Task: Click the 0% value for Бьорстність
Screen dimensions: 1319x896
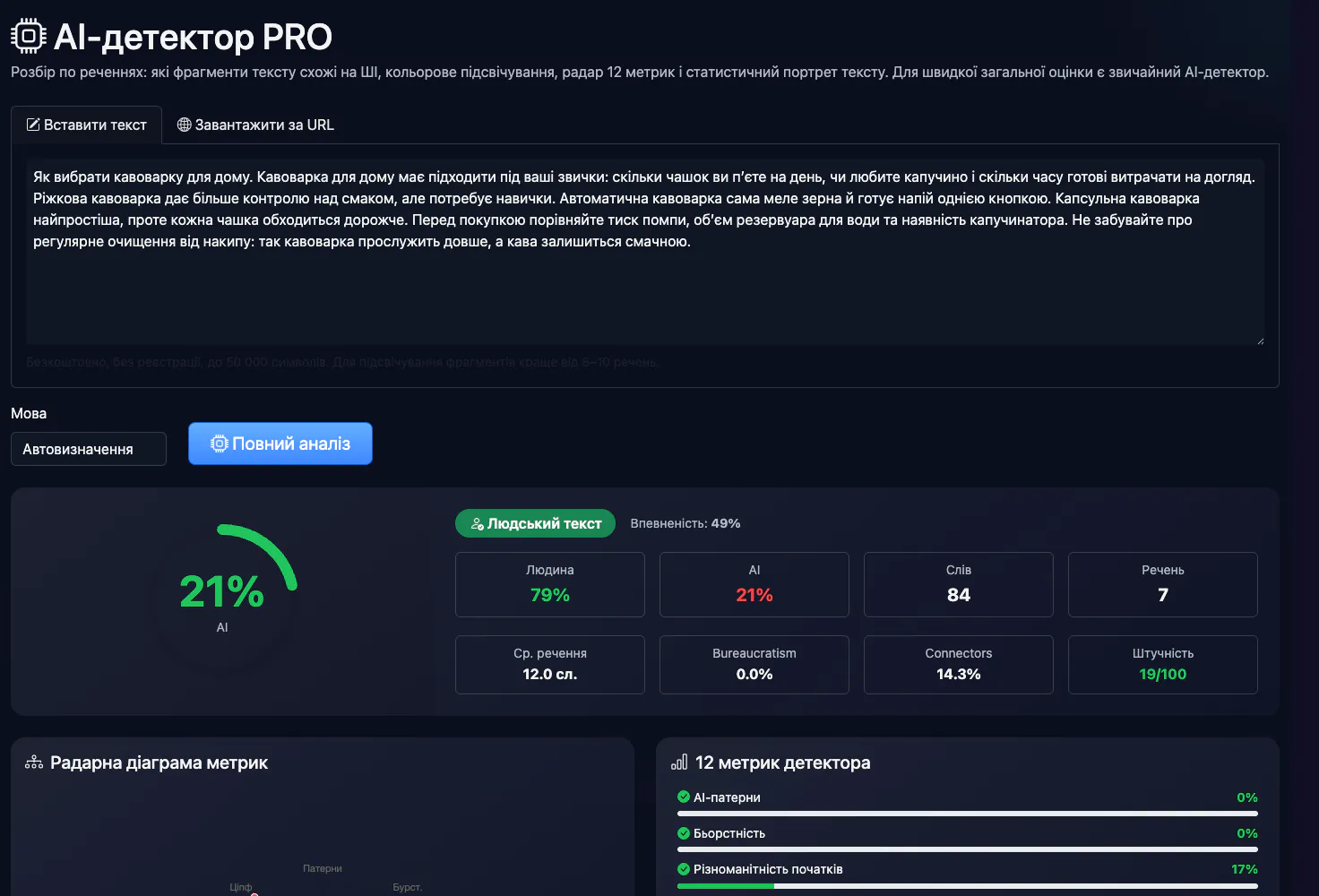Action: [x=1247, y=833]
